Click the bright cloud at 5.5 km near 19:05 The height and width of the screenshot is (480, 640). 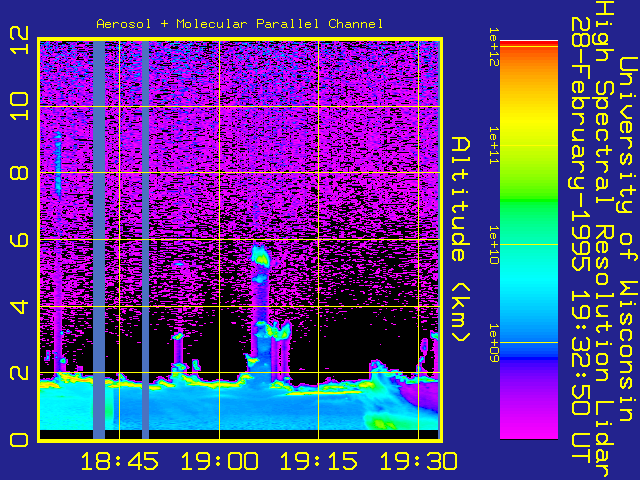[260, 257]
